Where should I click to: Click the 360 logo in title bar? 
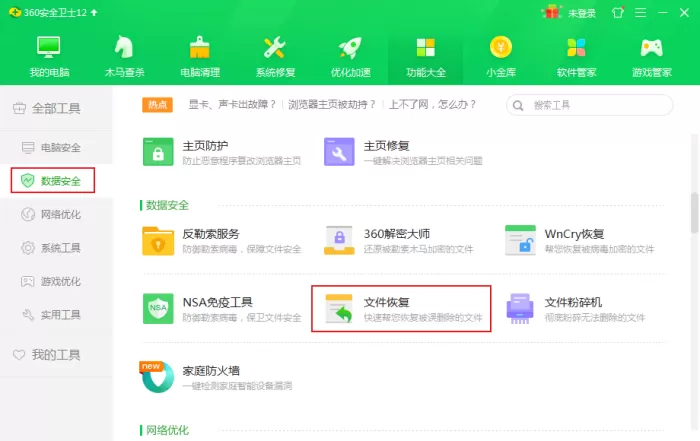click(x=15, y=12)
